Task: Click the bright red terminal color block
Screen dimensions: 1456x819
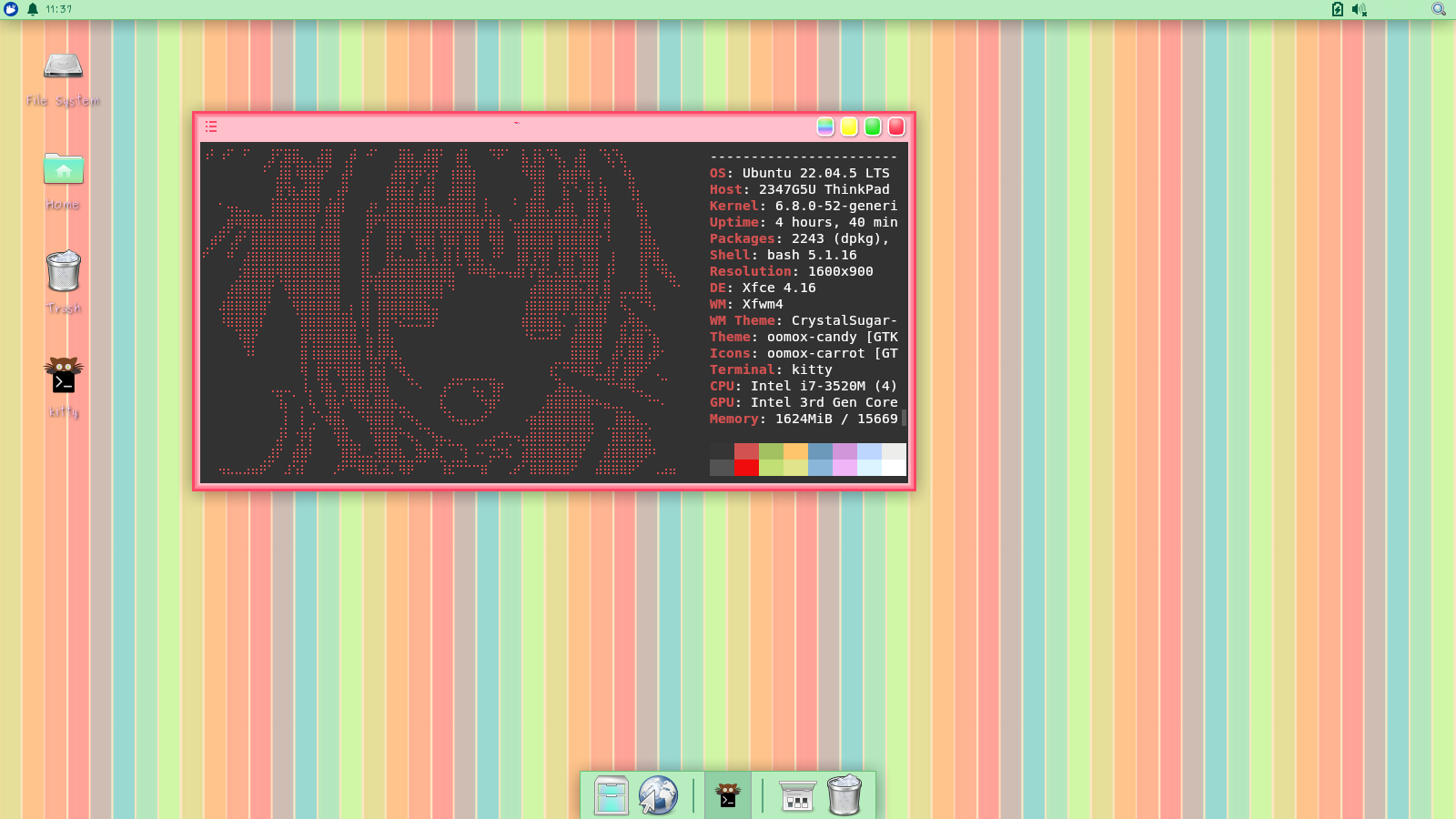Action: pyautogui.click(x=746, y=468)
